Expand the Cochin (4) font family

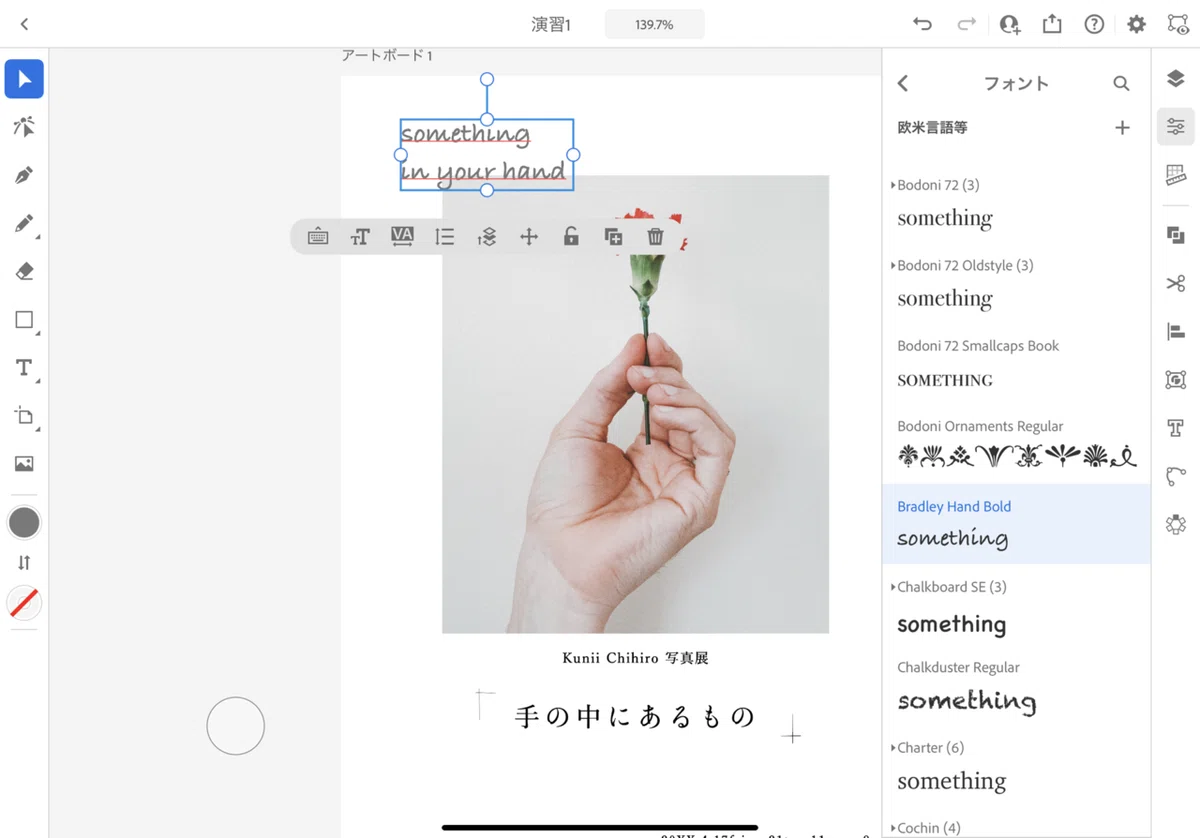926,828
